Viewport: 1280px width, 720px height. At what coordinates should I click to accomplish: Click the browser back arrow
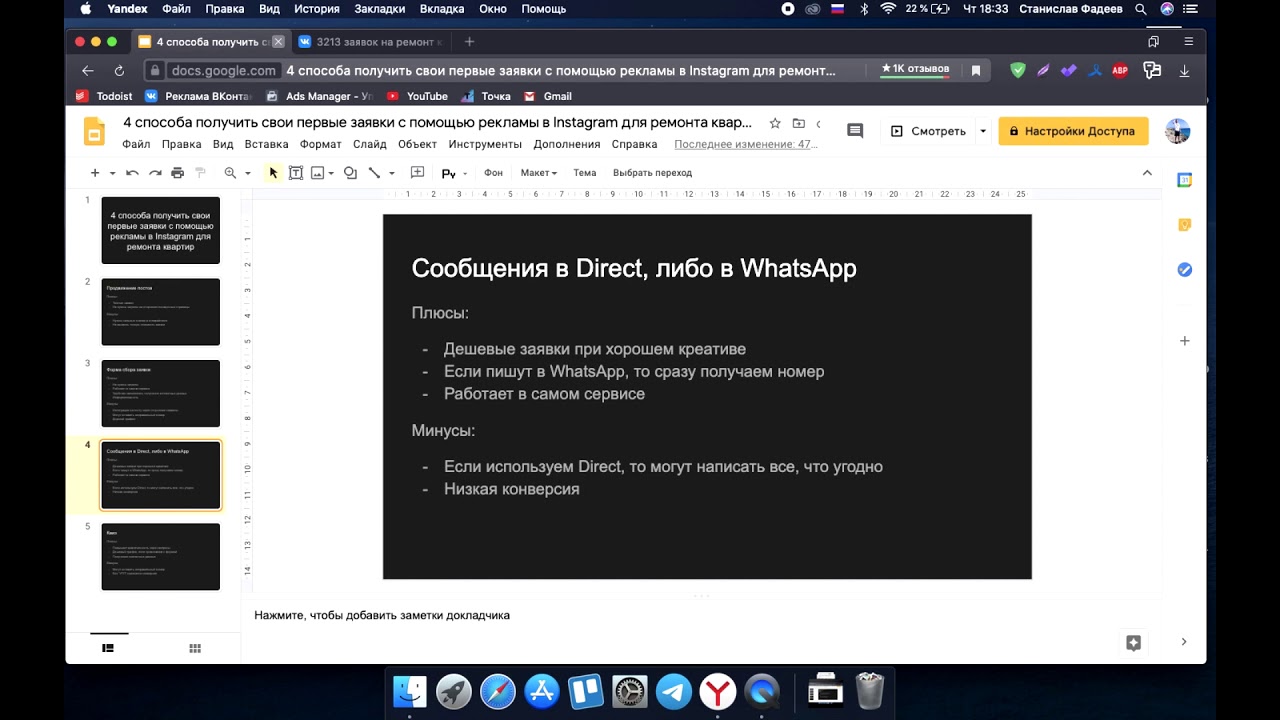(87, 70)
